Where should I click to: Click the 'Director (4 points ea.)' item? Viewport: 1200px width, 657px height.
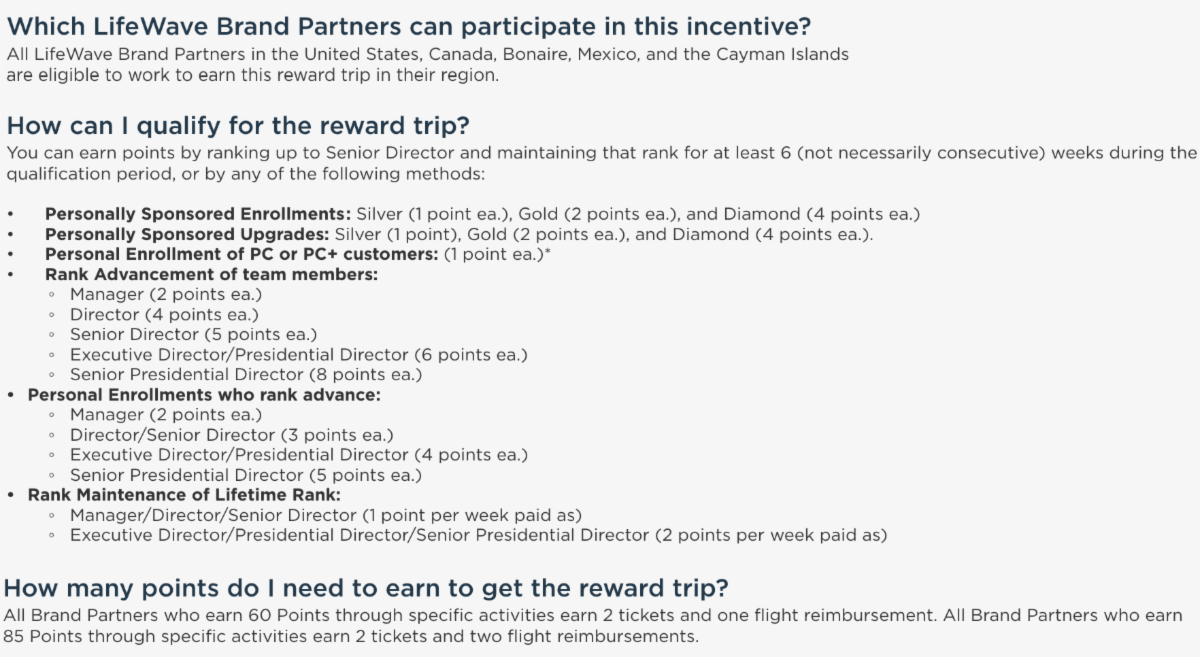pyautogui.click(x=164, y=314)
